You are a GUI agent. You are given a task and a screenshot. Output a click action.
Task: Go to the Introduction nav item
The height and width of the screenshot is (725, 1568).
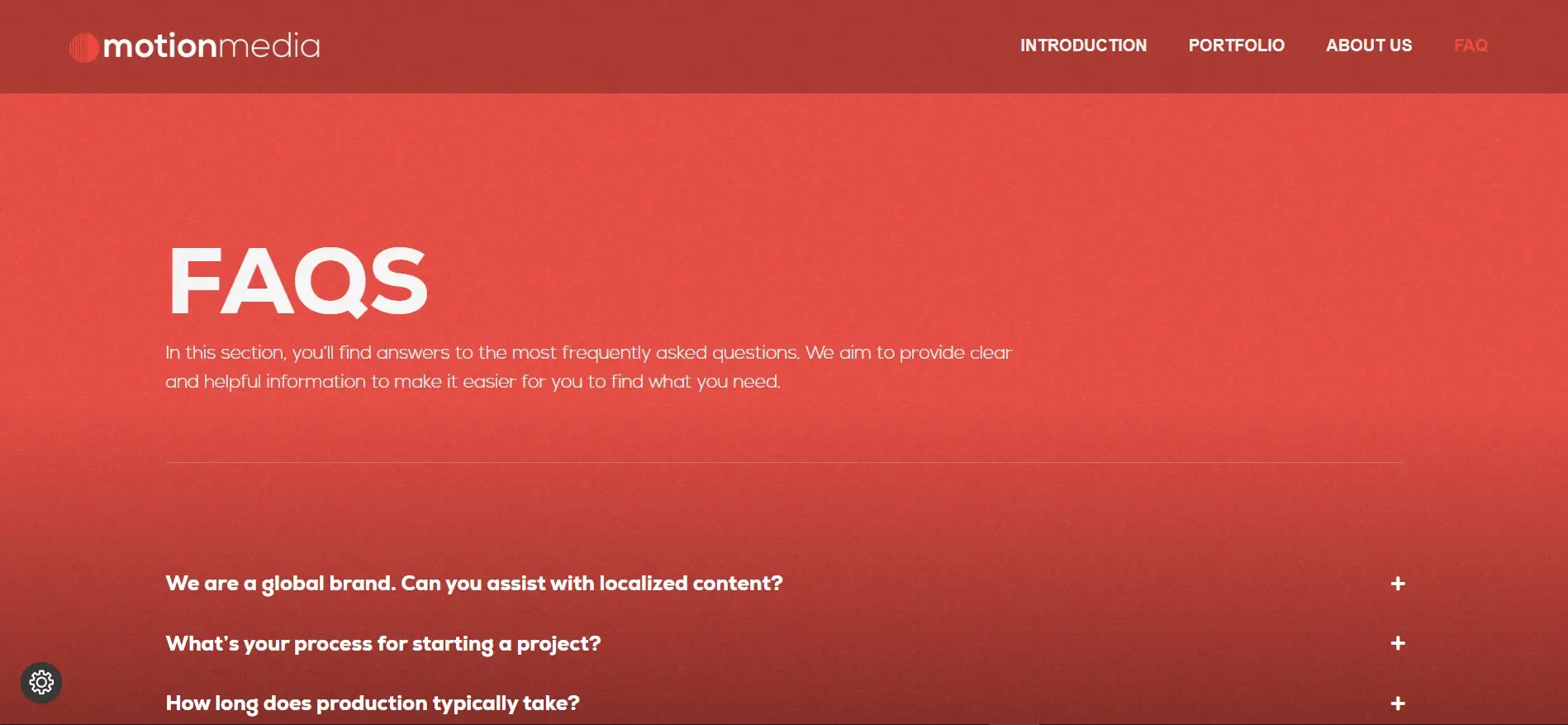(x=1083, y=45)
